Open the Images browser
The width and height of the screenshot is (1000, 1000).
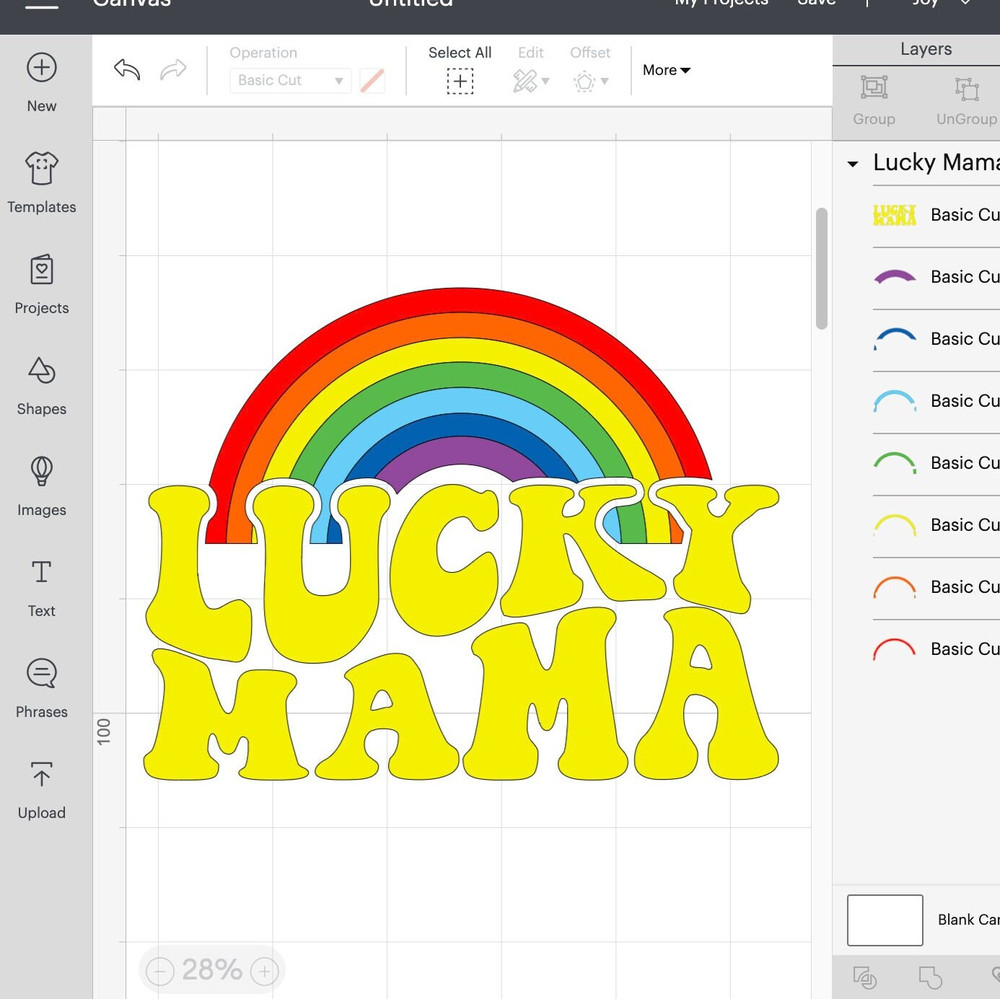pos(41,485)
